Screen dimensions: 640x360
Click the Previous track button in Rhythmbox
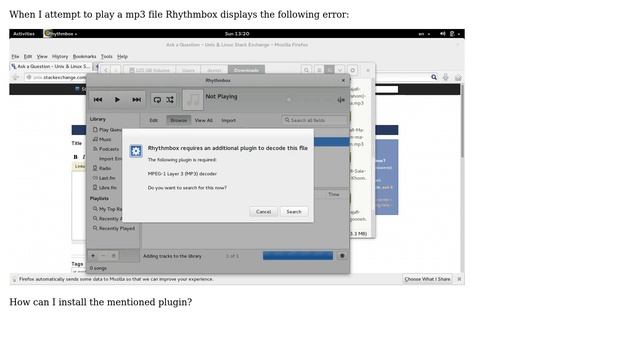click(98, 100)
